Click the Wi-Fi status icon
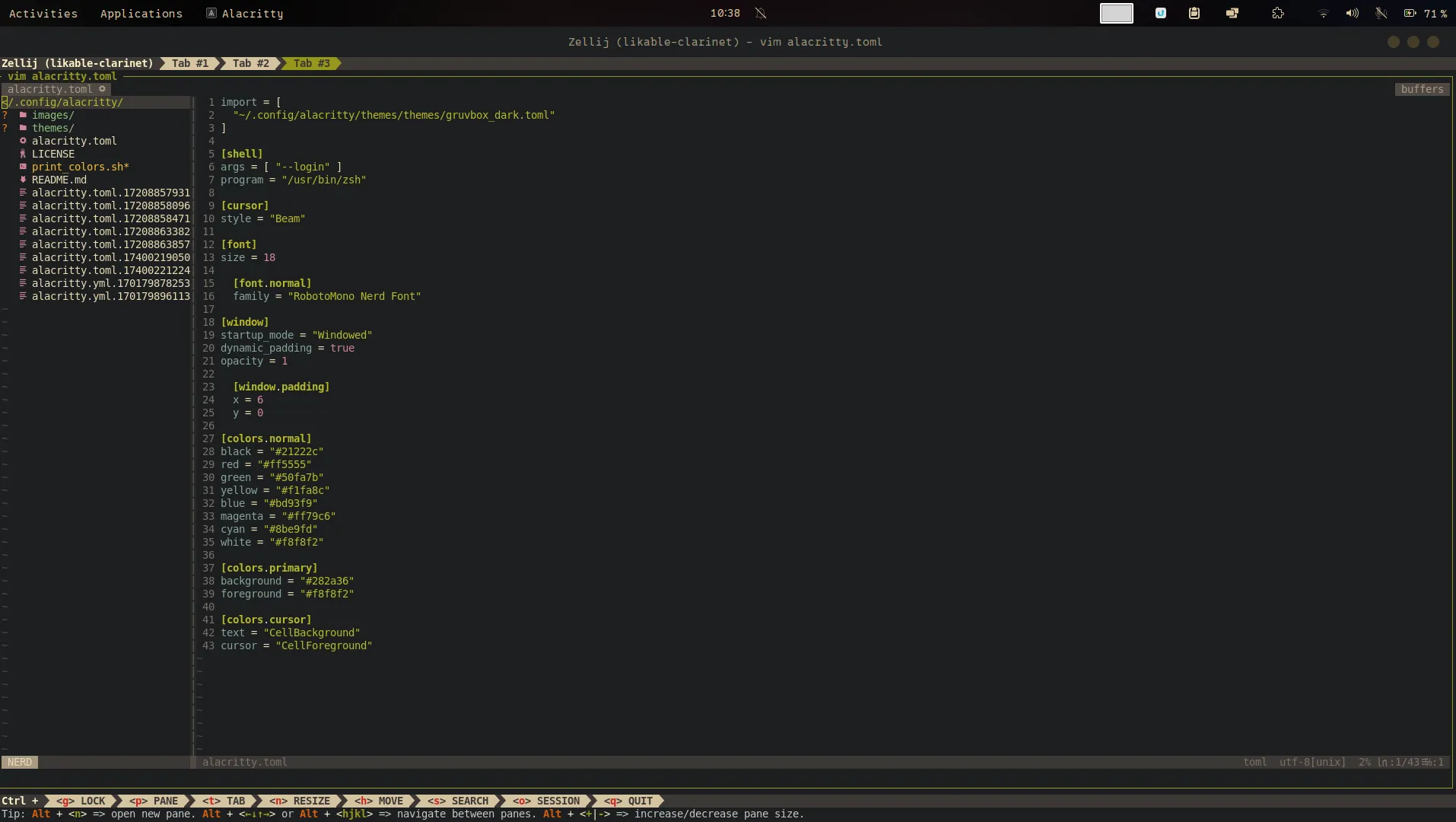 1324,14
